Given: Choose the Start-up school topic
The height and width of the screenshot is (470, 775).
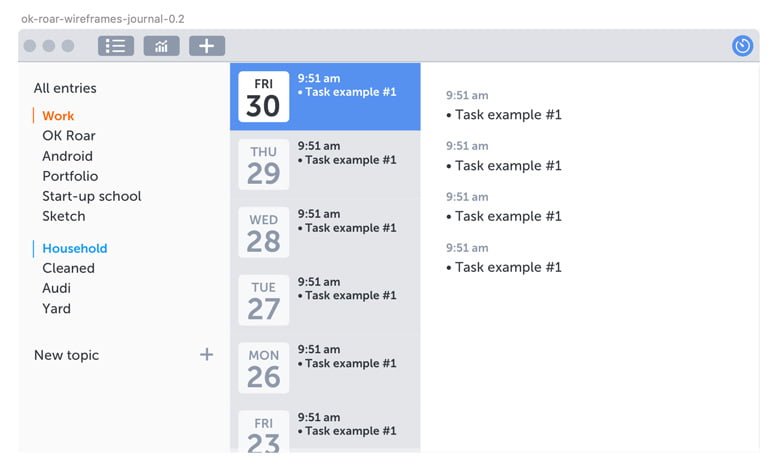Looking at the screenshot, I should coord(92,196).
